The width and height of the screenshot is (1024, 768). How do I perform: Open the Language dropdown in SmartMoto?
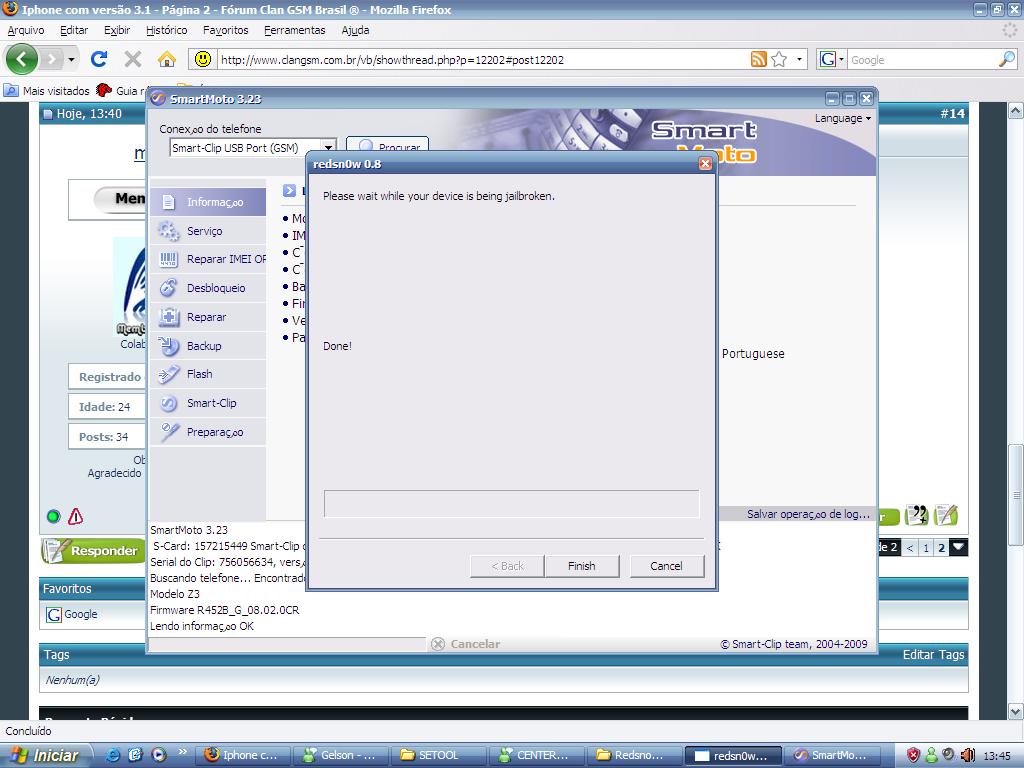coord(842,118)
